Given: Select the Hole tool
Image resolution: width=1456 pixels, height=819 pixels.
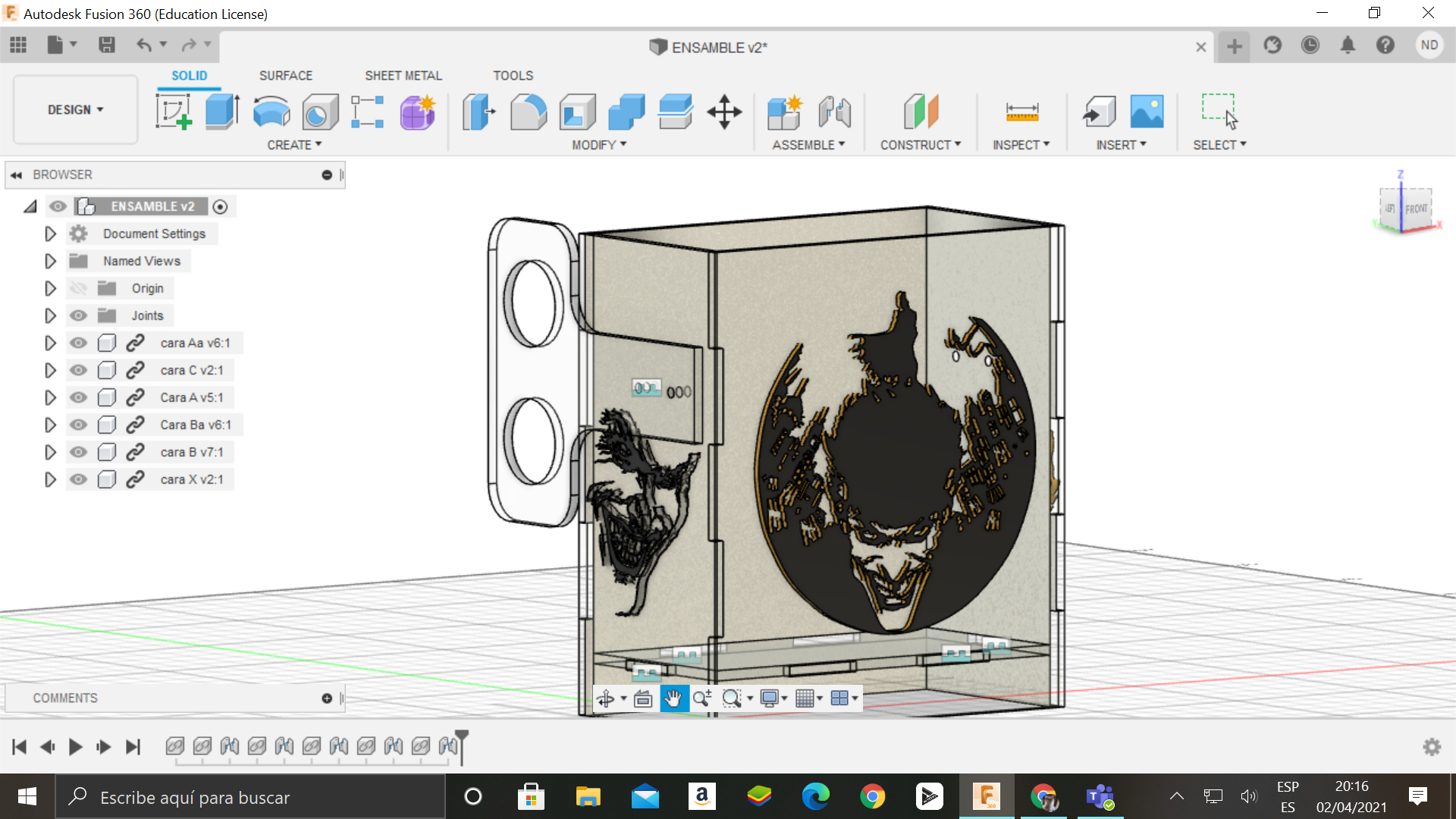Looking at the screenshot, I should pos(320,111).
